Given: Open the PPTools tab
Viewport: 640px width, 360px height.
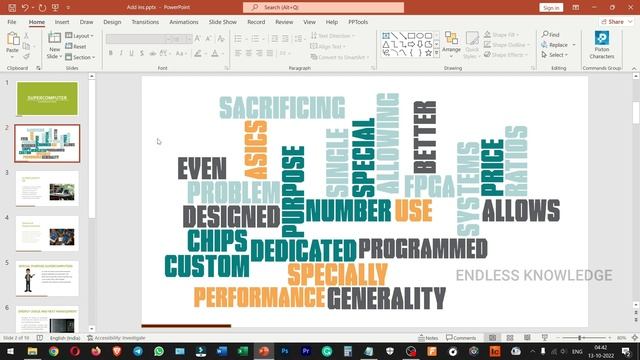Looking at the screenshot, I should (x=358, y=22).
